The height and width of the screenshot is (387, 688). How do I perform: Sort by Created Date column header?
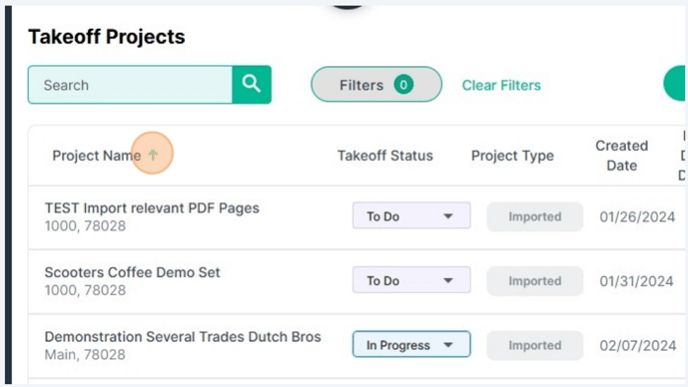621,155
